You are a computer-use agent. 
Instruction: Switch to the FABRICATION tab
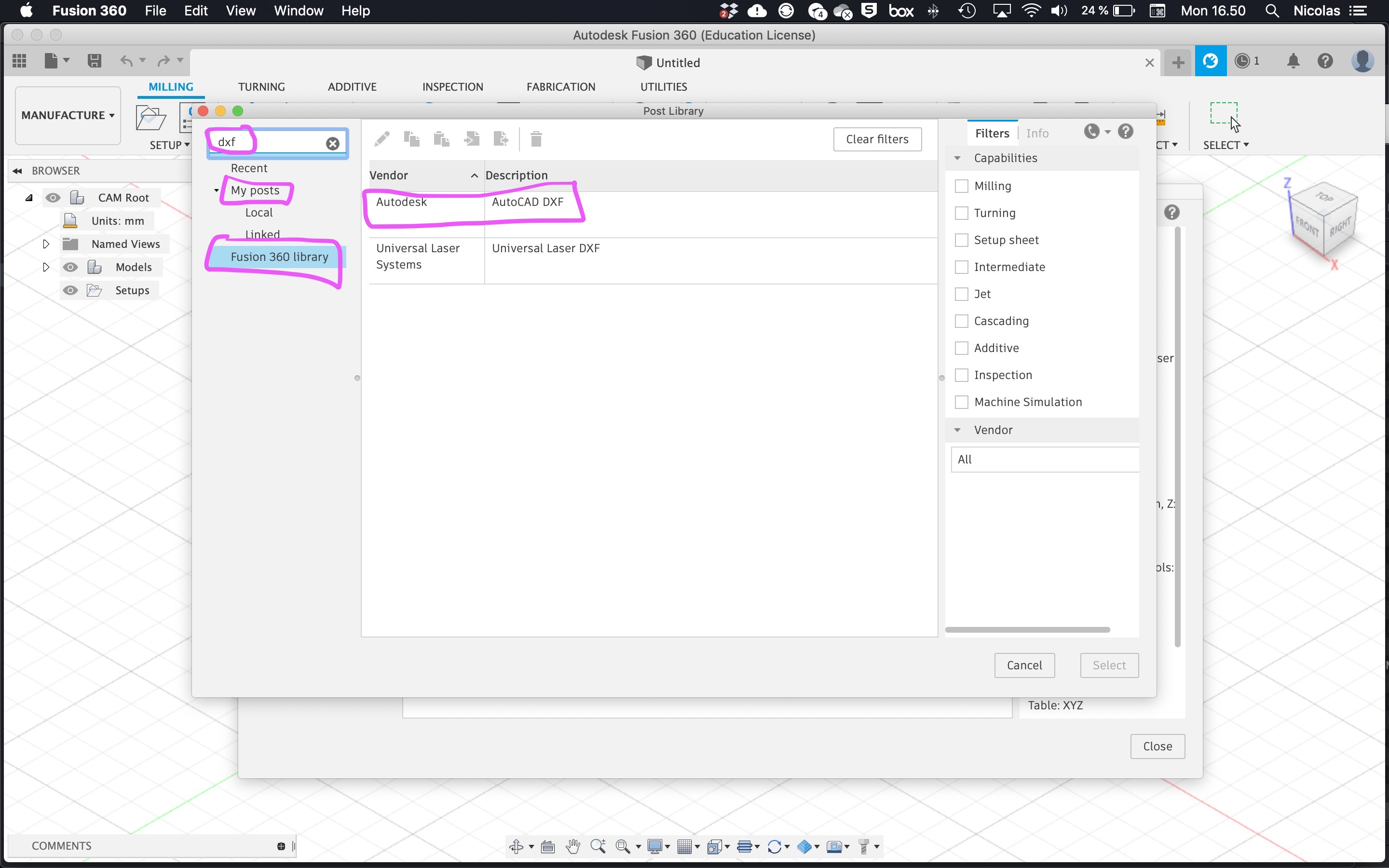coord(561,87)
